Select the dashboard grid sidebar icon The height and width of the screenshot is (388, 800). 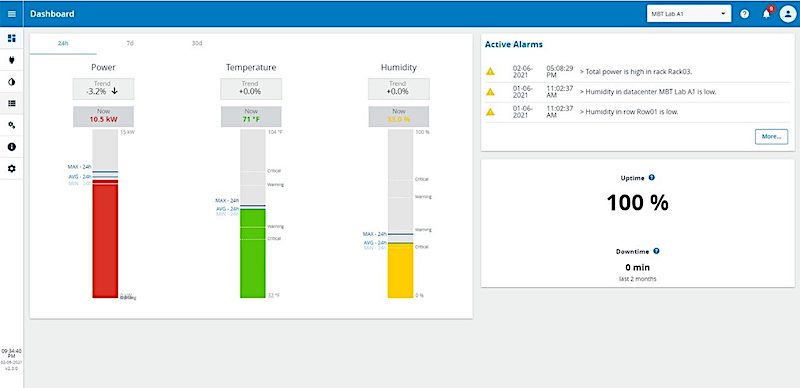tap(12, 38)
